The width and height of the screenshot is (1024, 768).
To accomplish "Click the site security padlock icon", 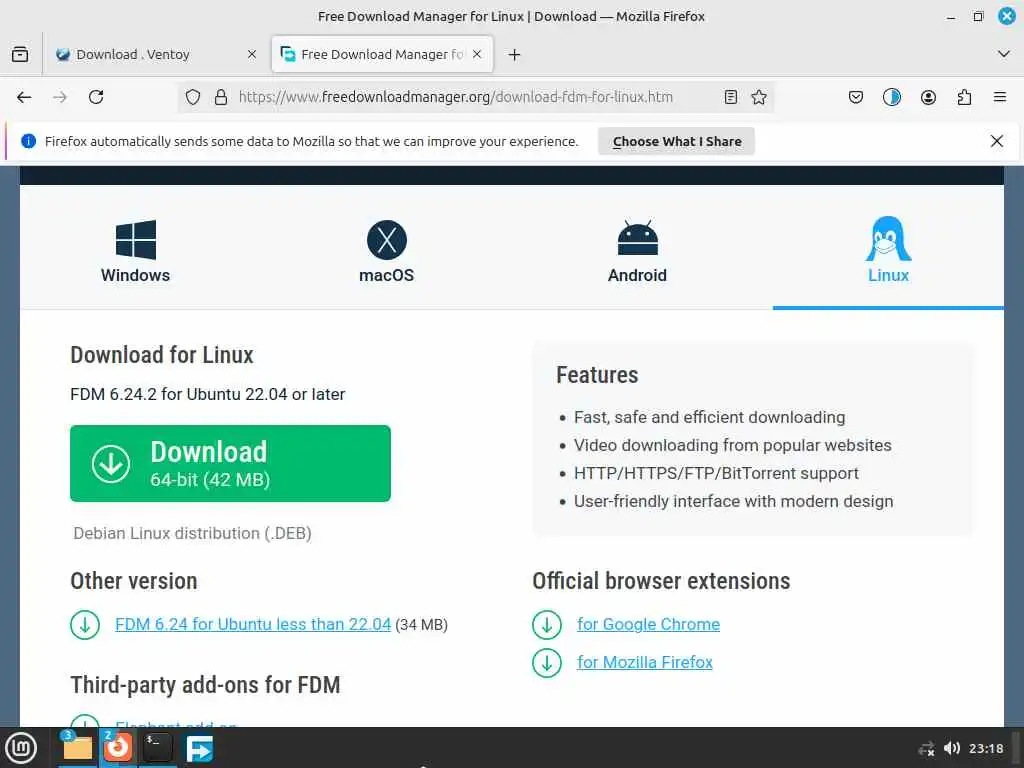I will 221,97.
